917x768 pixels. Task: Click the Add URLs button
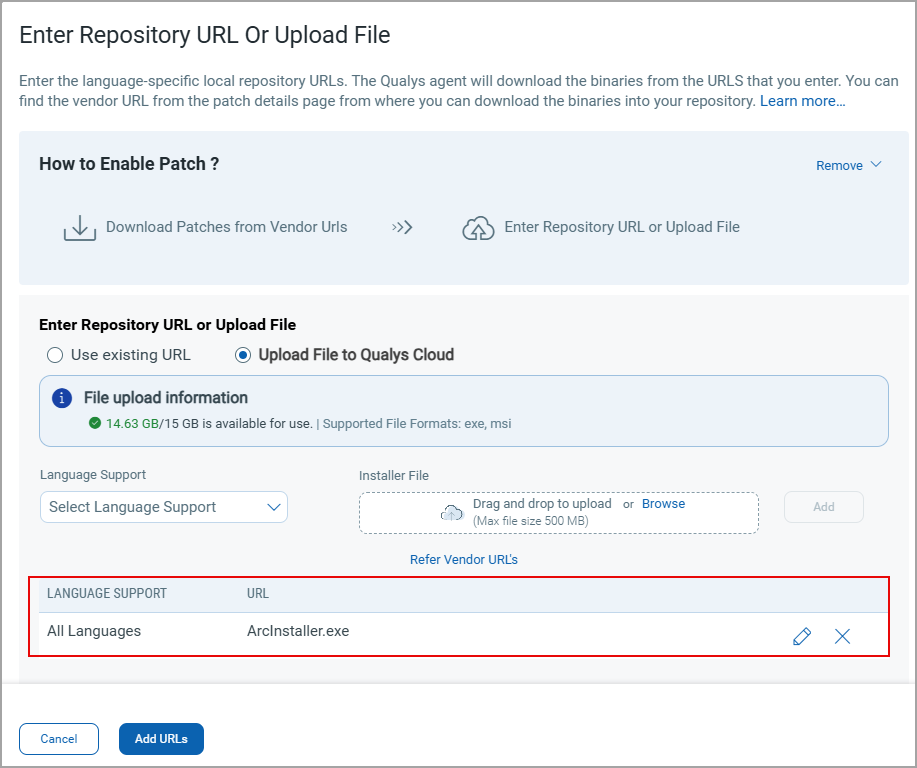pos(161,739)
